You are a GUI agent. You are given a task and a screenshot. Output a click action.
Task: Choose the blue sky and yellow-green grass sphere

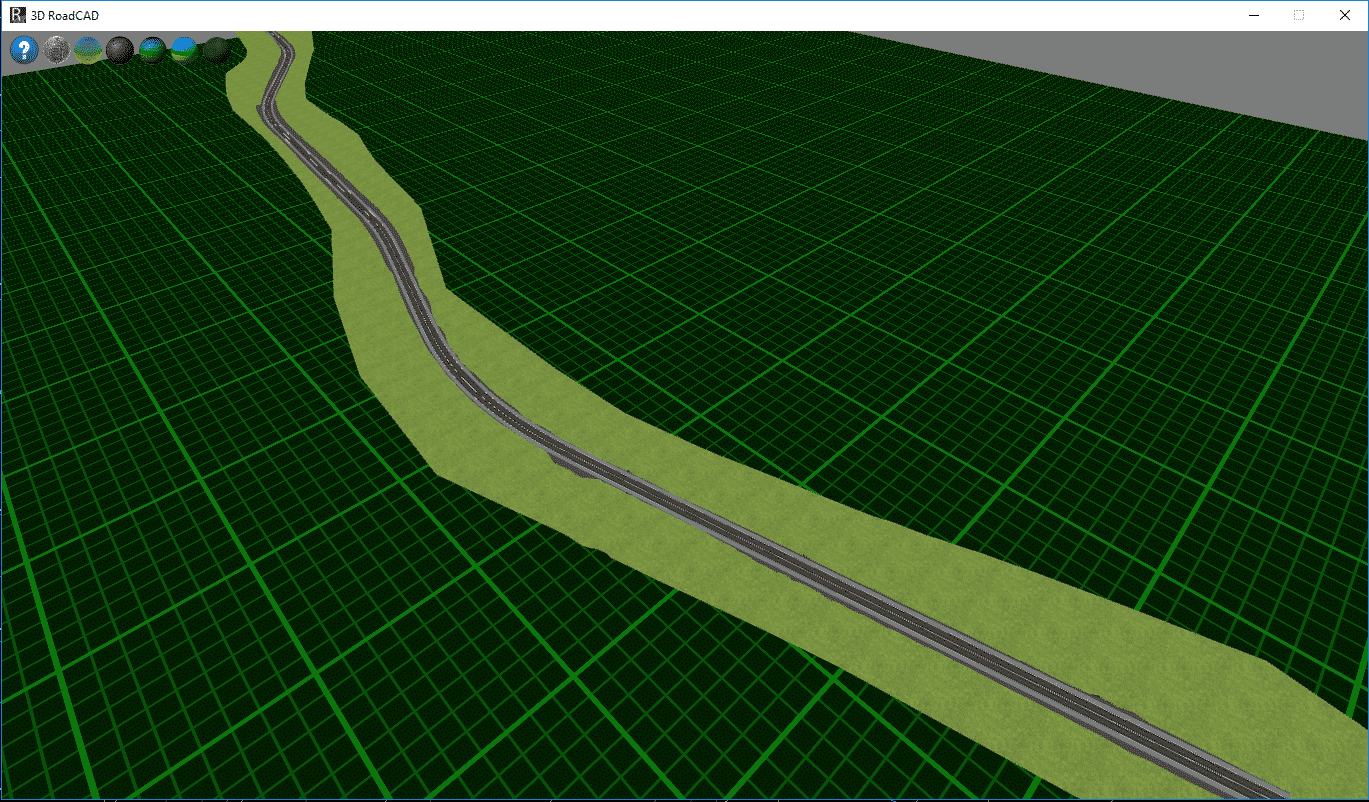coord(88,49)
